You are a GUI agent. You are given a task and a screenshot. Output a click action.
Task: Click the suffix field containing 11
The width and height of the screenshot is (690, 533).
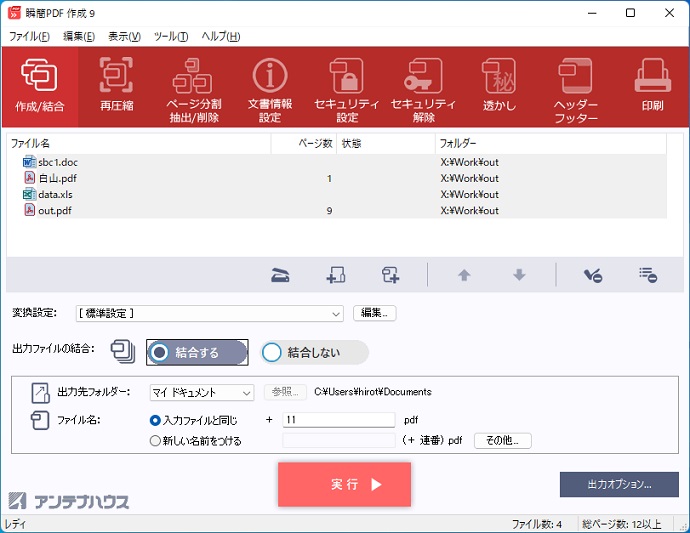[339, 420]
